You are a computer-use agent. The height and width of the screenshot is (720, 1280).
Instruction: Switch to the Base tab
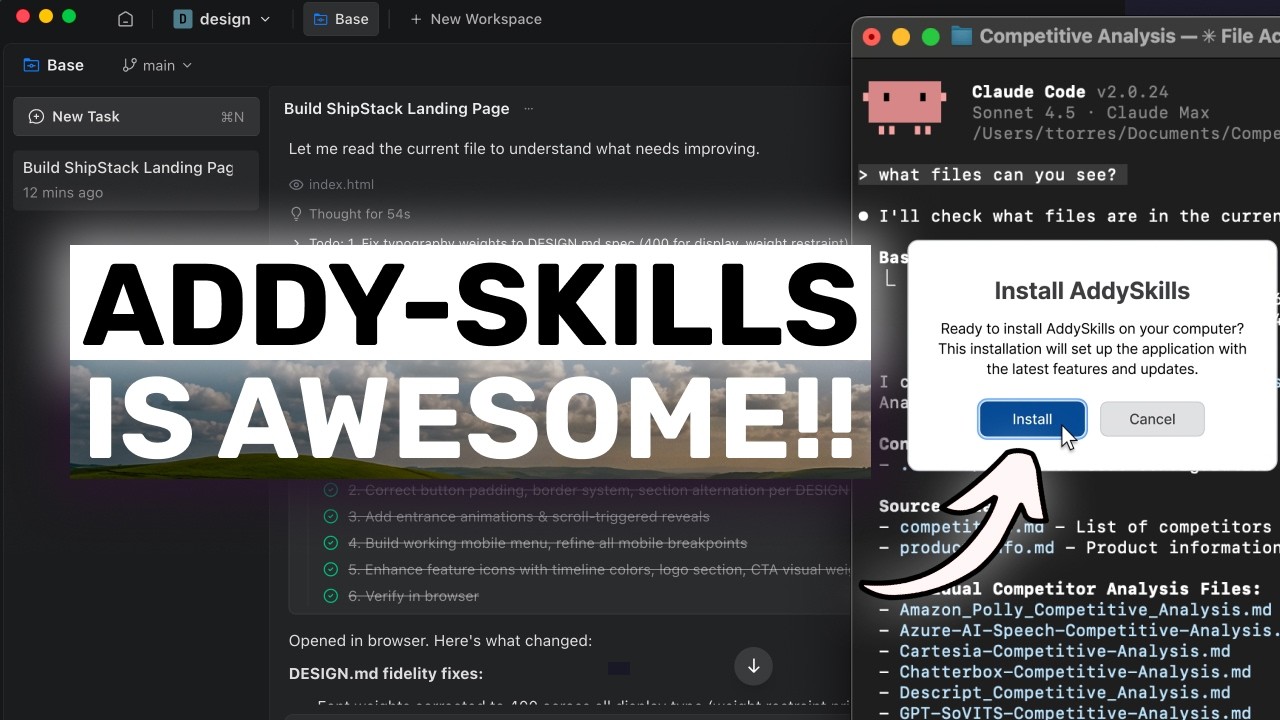[341, 19]
